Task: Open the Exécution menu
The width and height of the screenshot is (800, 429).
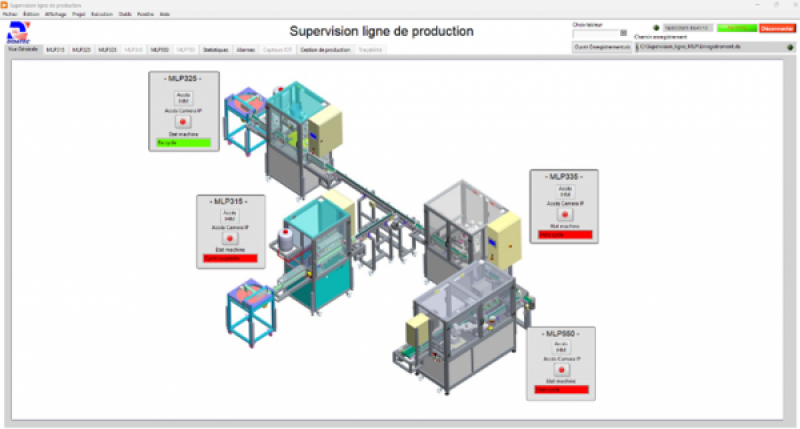Action: tap(102, 14)
